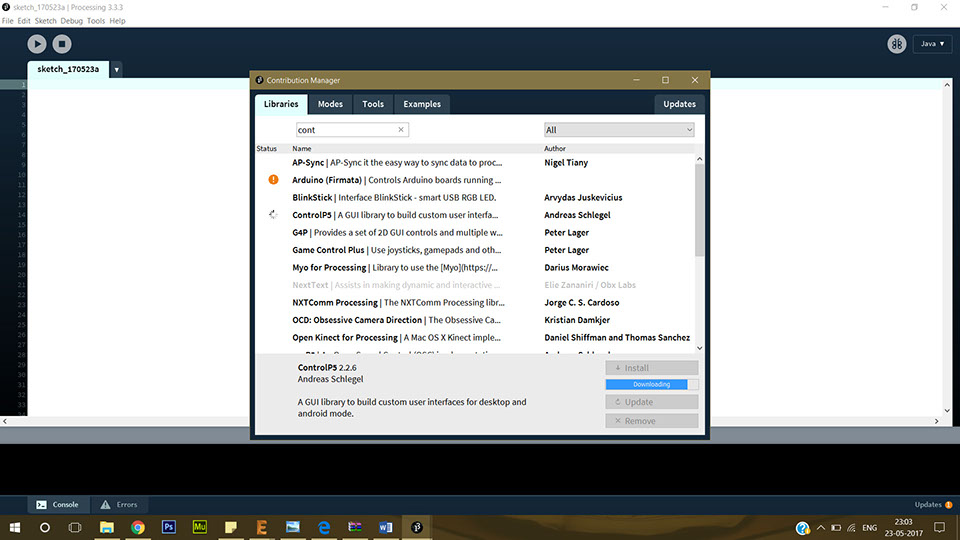Click the ControlP5 loading spinner icon
Viewport: 960px width, 540px height.
273,215
